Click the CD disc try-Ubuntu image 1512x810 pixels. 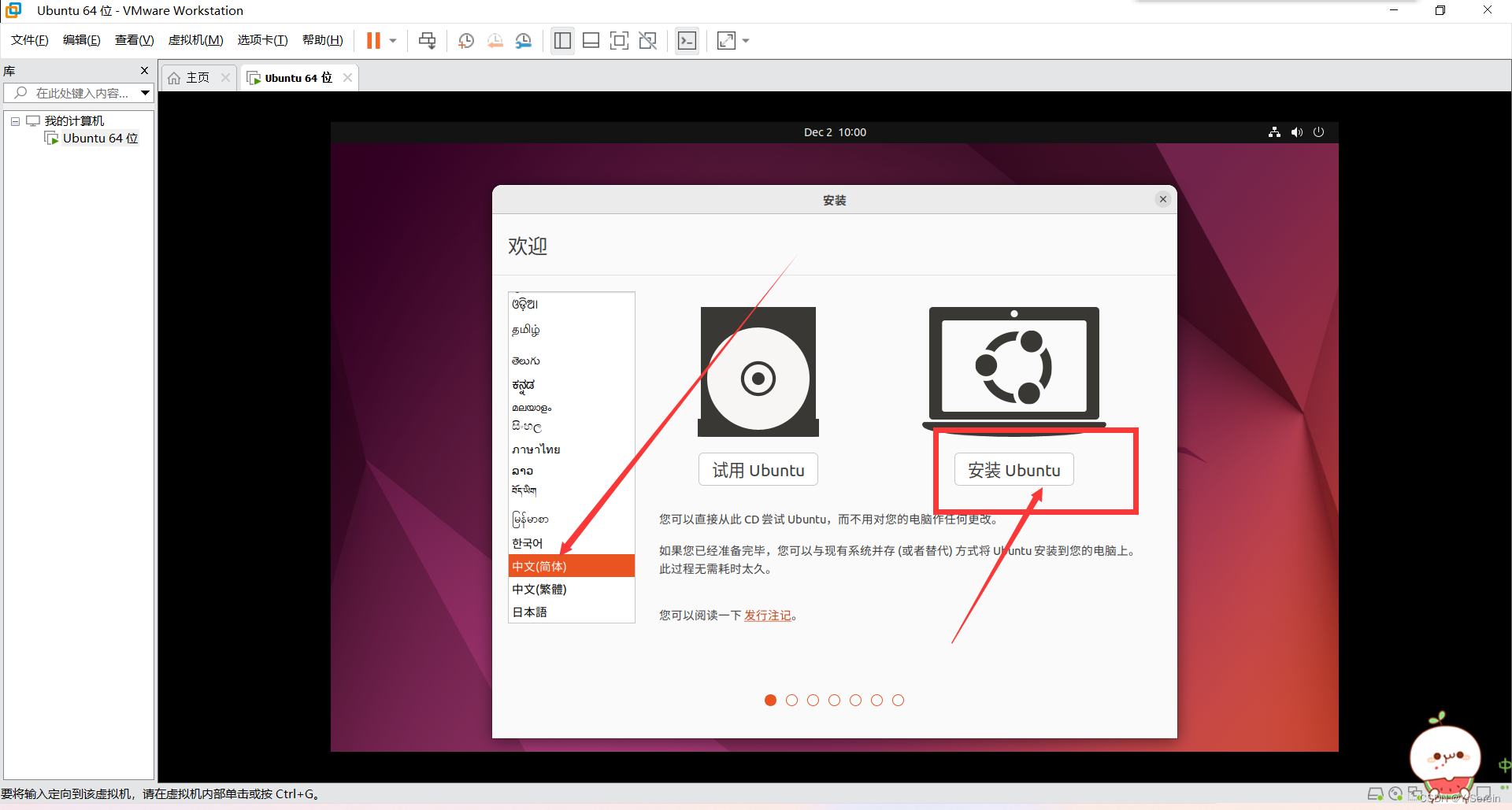(758, 372)
